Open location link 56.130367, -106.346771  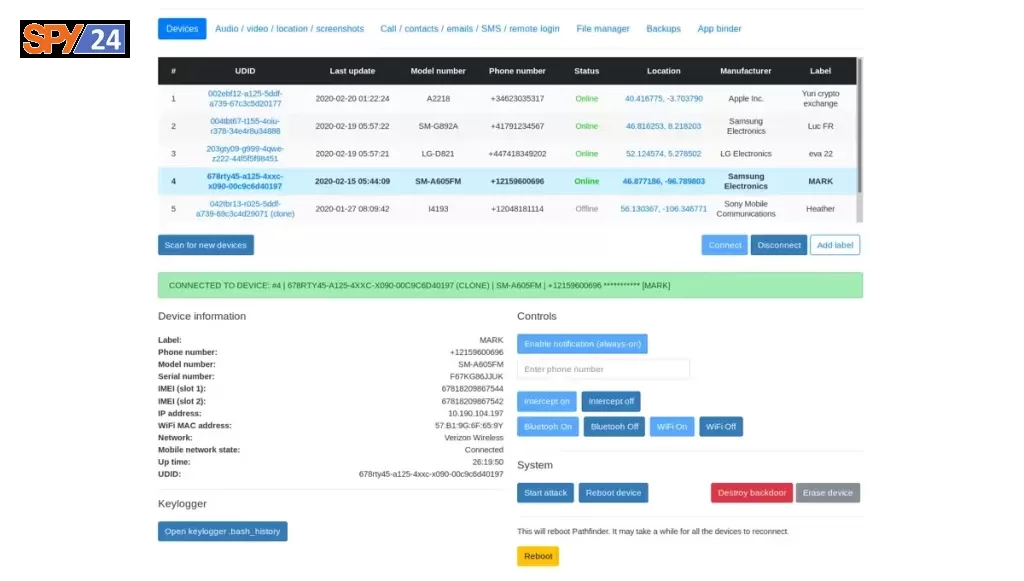[664, 208]
